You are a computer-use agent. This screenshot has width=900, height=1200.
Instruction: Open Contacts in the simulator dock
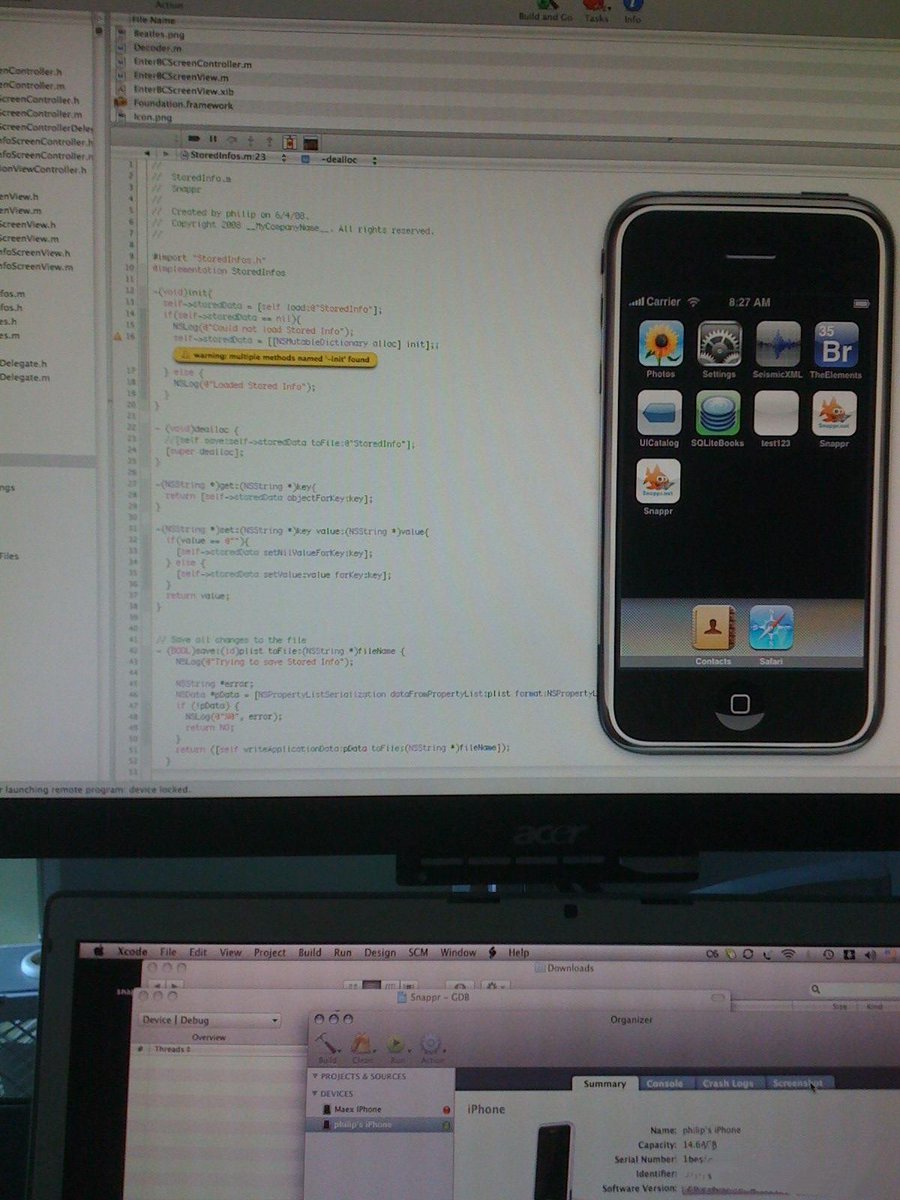click(714, 629)
